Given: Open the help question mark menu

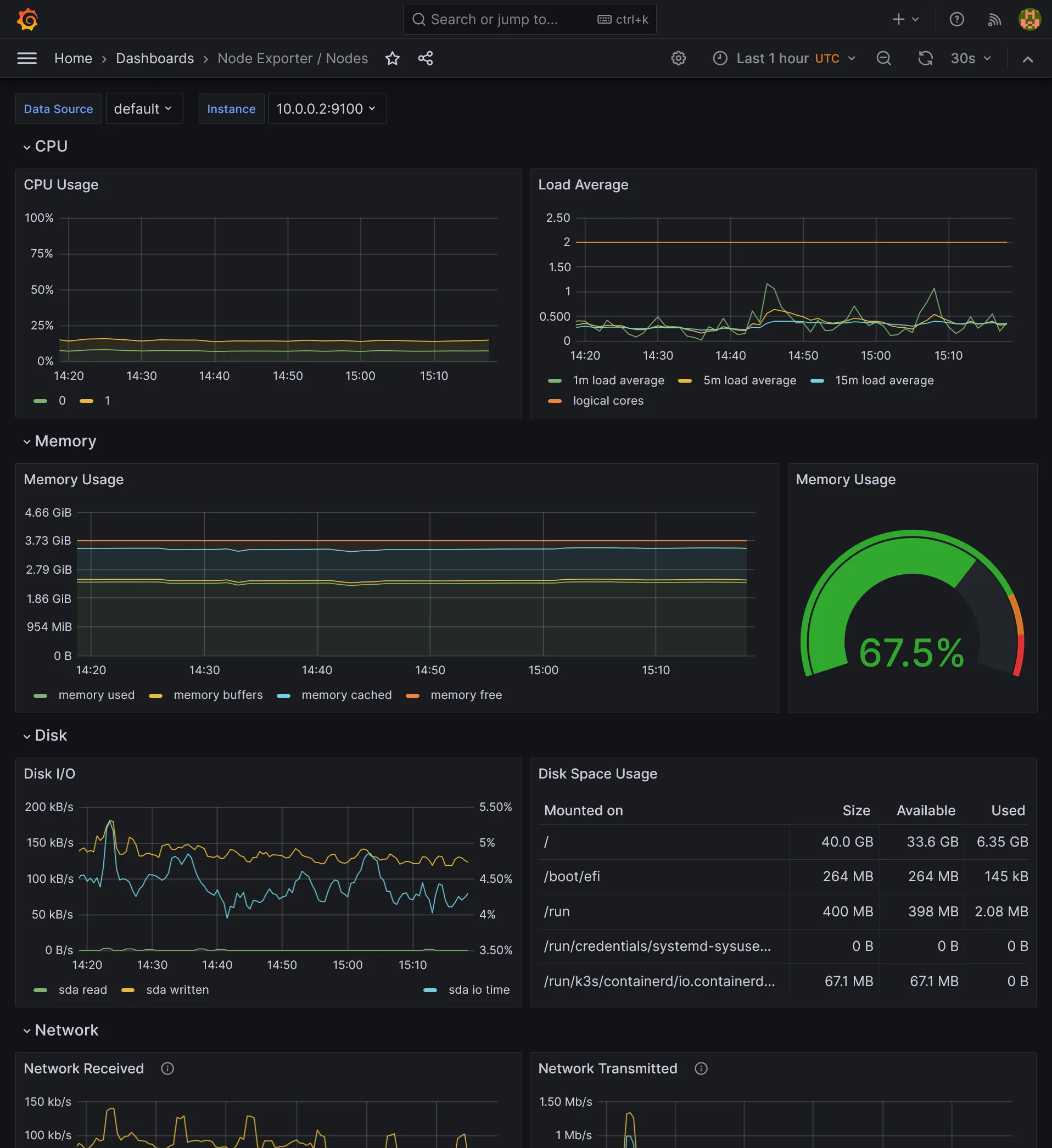Looking at the screenshot, I should (956, 19).
